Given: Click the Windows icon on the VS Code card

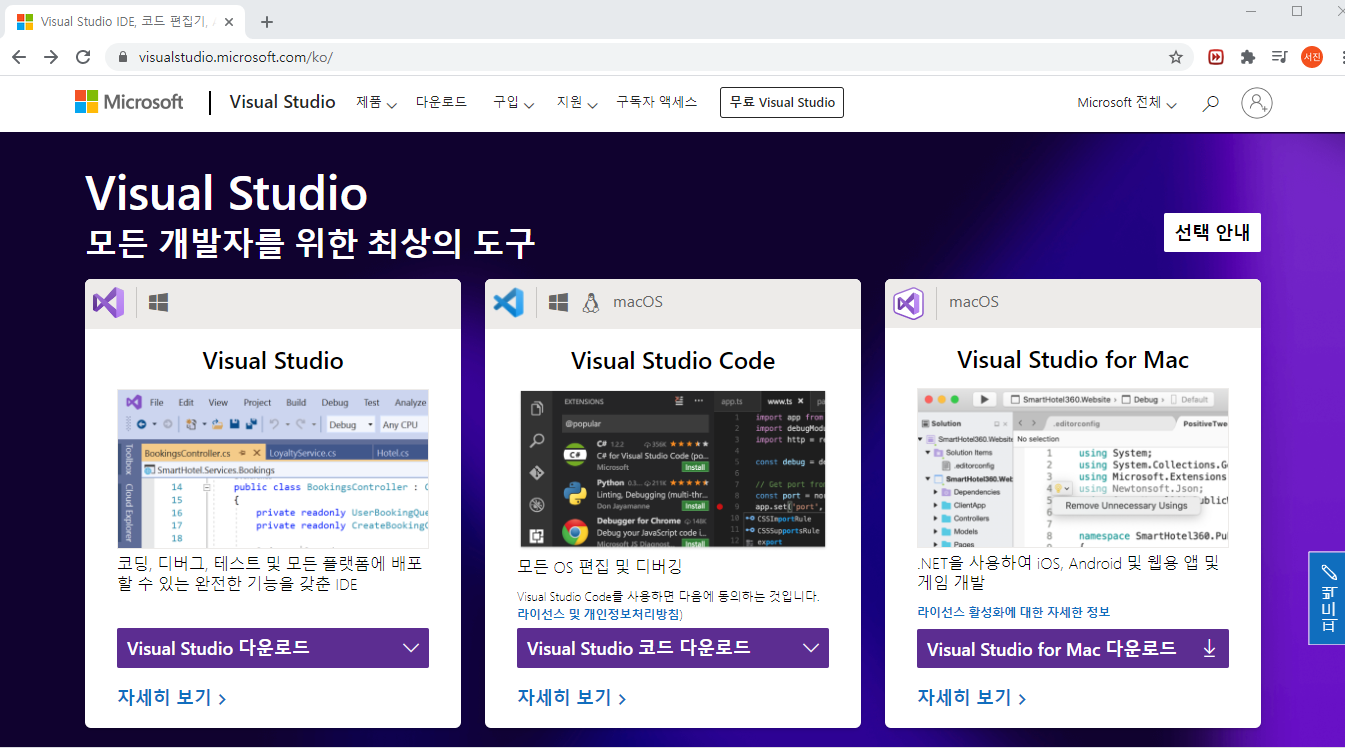Looking at the screenshot, I should pos(558,302).
